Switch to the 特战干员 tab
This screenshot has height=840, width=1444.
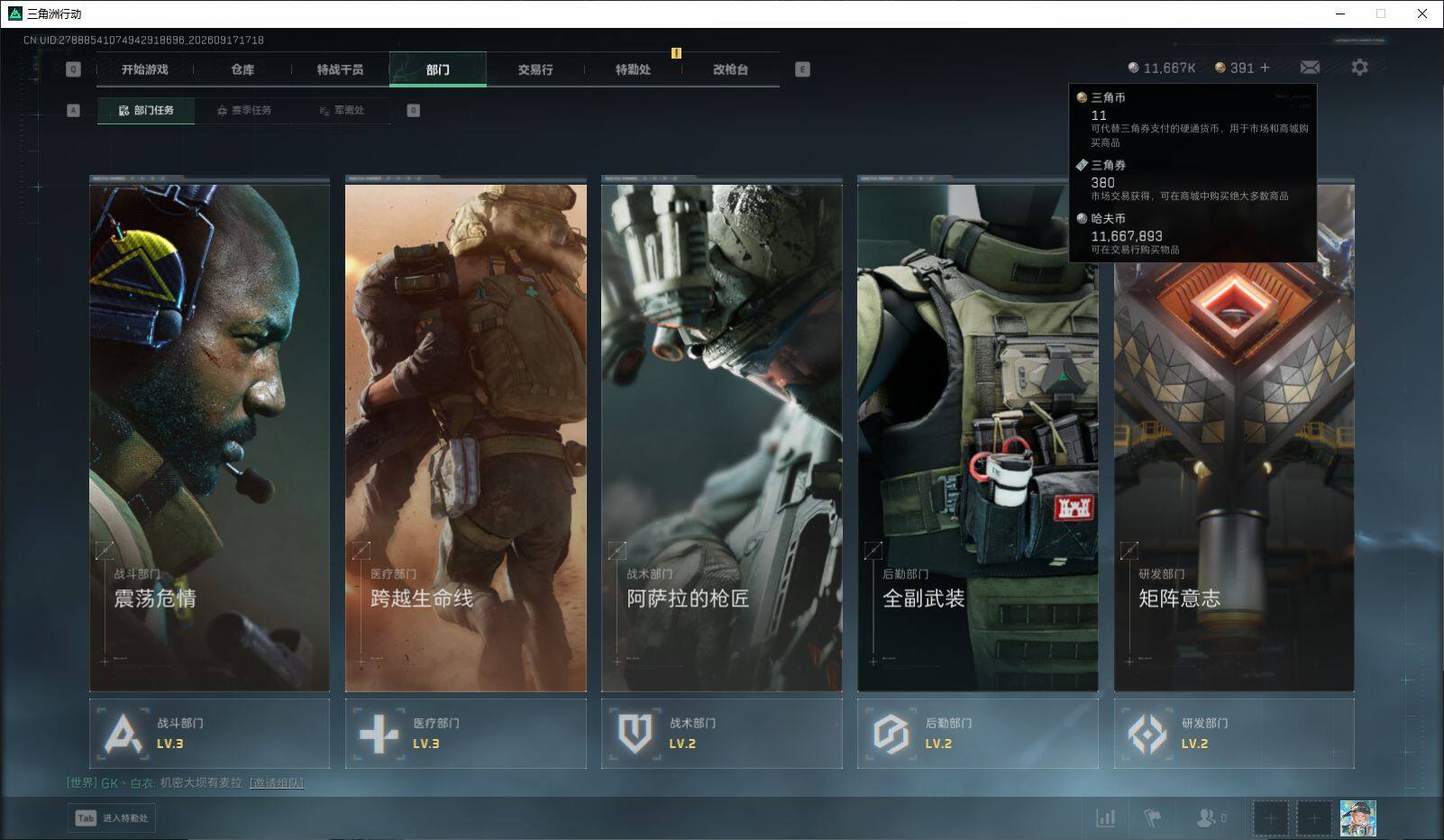click(340, 69)
